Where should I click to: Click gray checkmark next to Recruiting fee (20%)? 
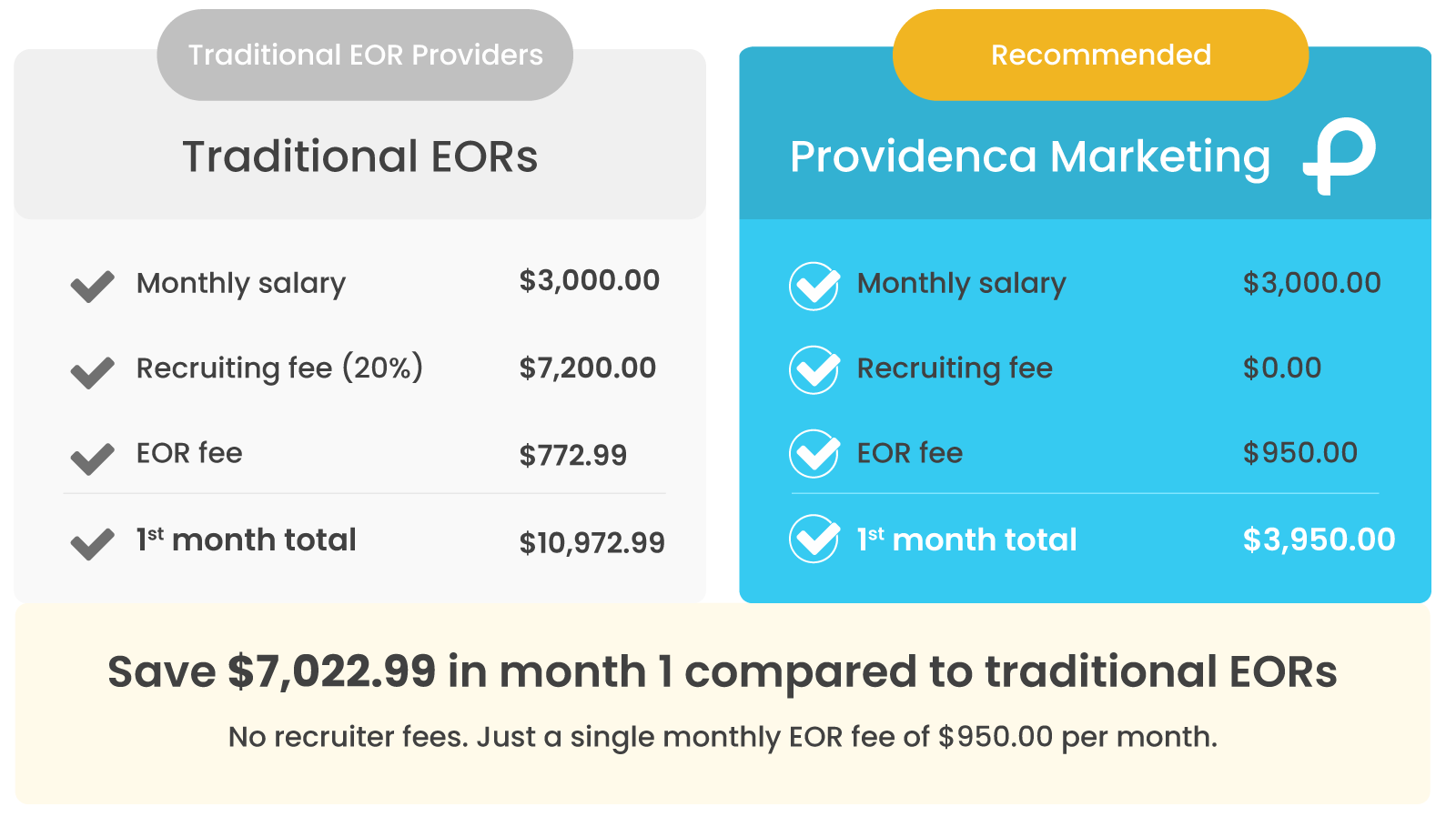click(x=93, y=371)
